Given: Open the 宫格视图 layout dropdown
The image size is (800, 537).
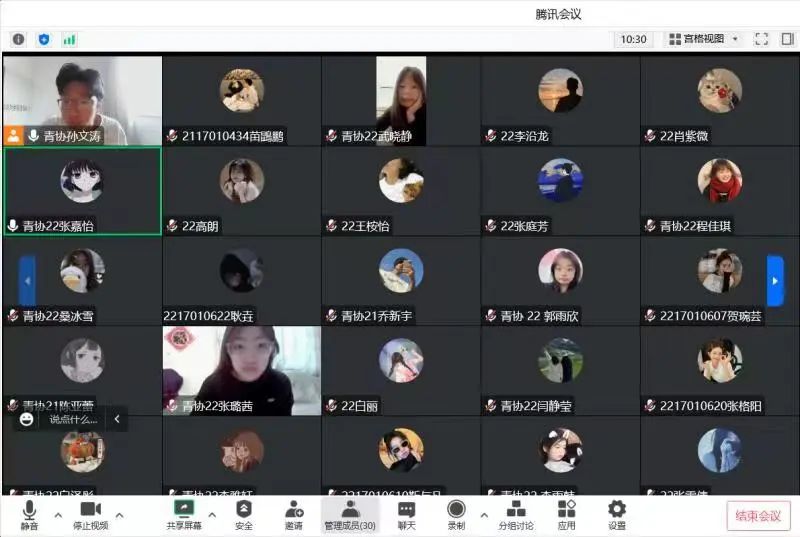Looking at the screenshot, I should (705, 39).
